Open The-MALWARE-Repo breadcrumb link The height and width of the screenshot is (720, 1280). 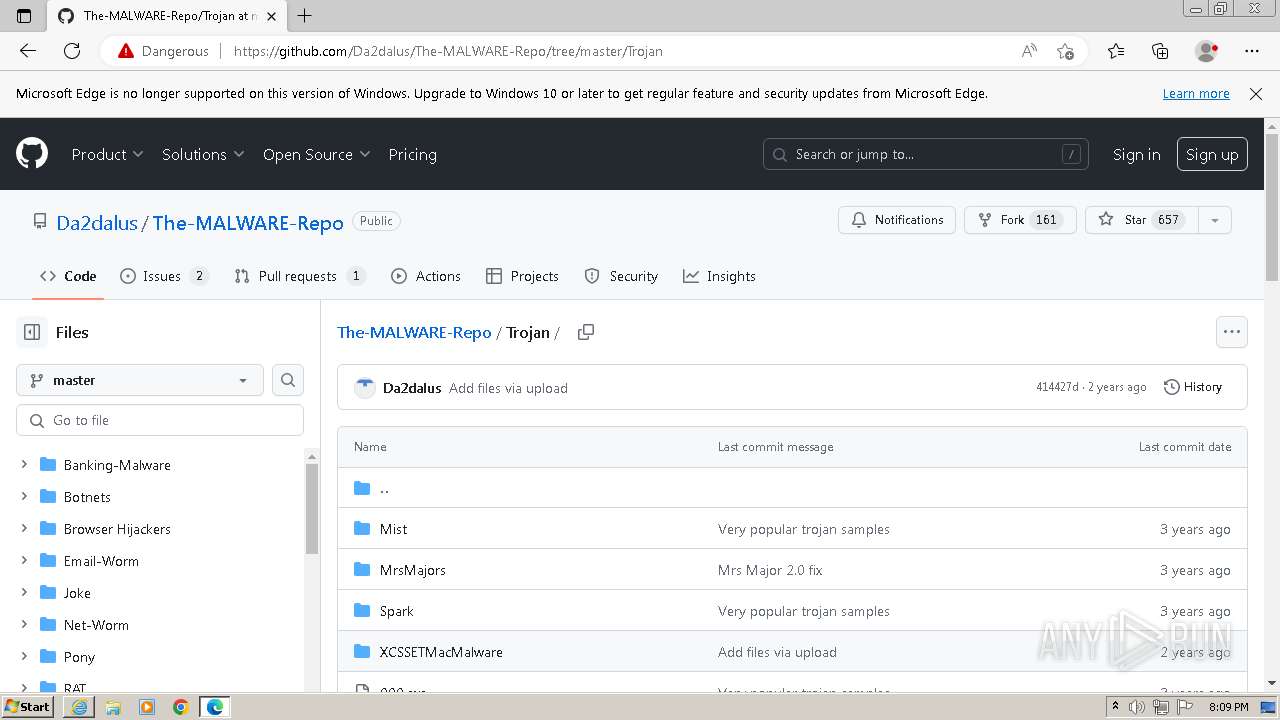[414, 332]
